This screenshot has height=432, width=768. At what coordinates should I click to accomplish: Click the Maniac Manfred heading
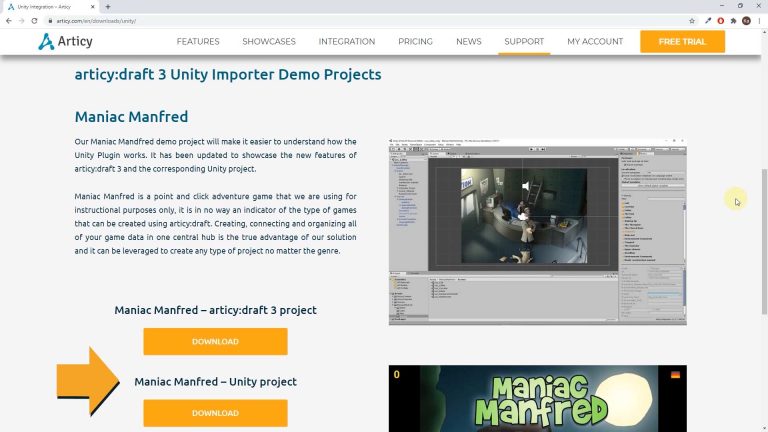pos(131,117)
